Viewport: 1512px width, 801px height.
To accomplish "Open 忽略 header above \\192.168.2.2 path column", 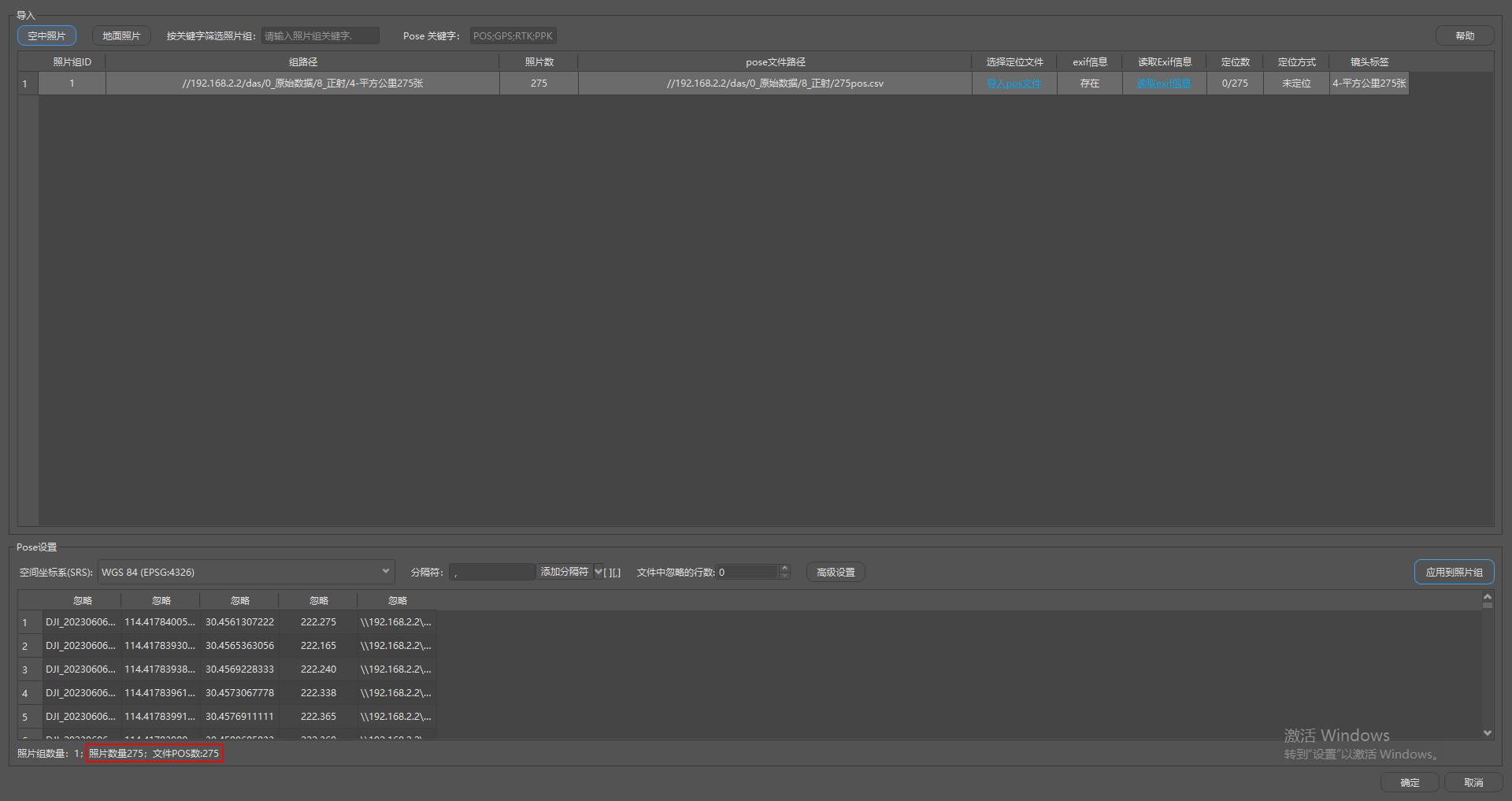I will coord(397,600).
